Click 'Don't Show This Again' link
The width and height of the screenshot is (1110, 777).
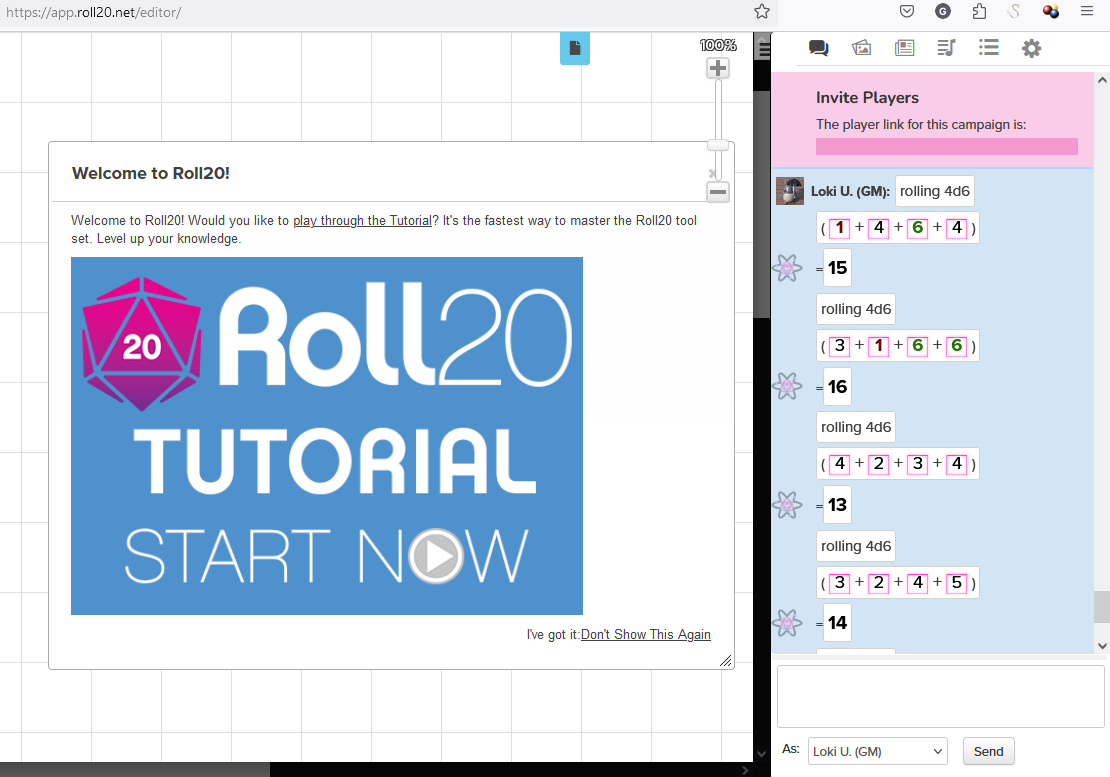point(645,634)
